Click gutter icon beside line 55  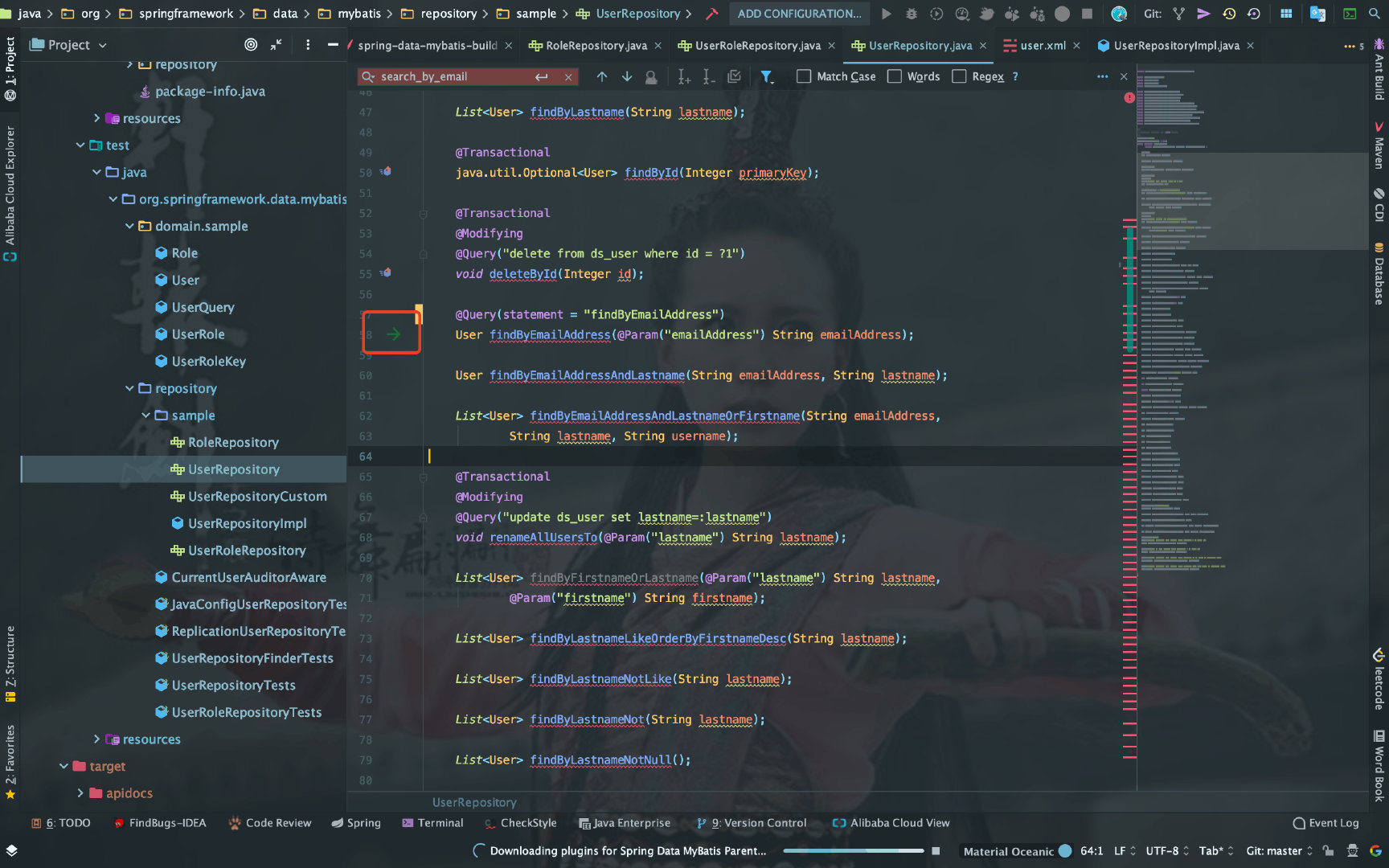coord(386,273)
